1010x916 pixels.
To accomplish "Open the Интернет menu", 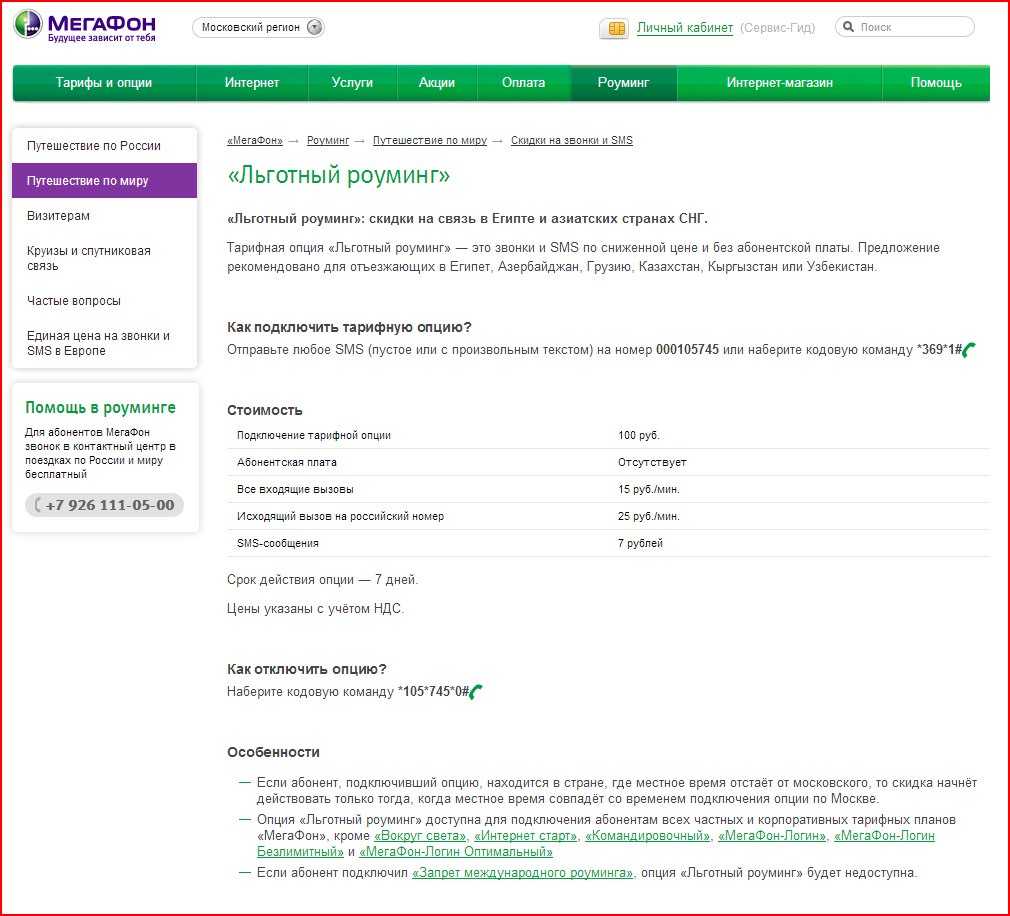I will pos(252,82).
